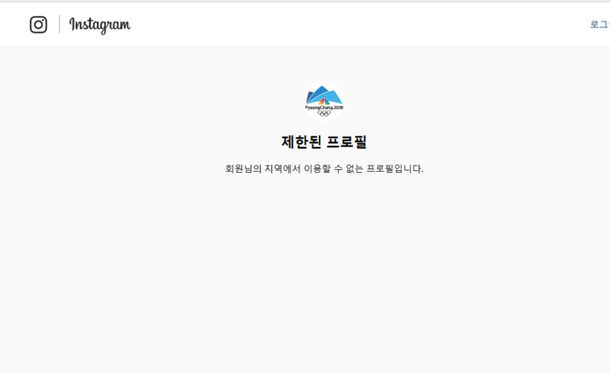Click the blue mountain emblem in the avatar
Screen dimensions: 610x373
[324, 95]
